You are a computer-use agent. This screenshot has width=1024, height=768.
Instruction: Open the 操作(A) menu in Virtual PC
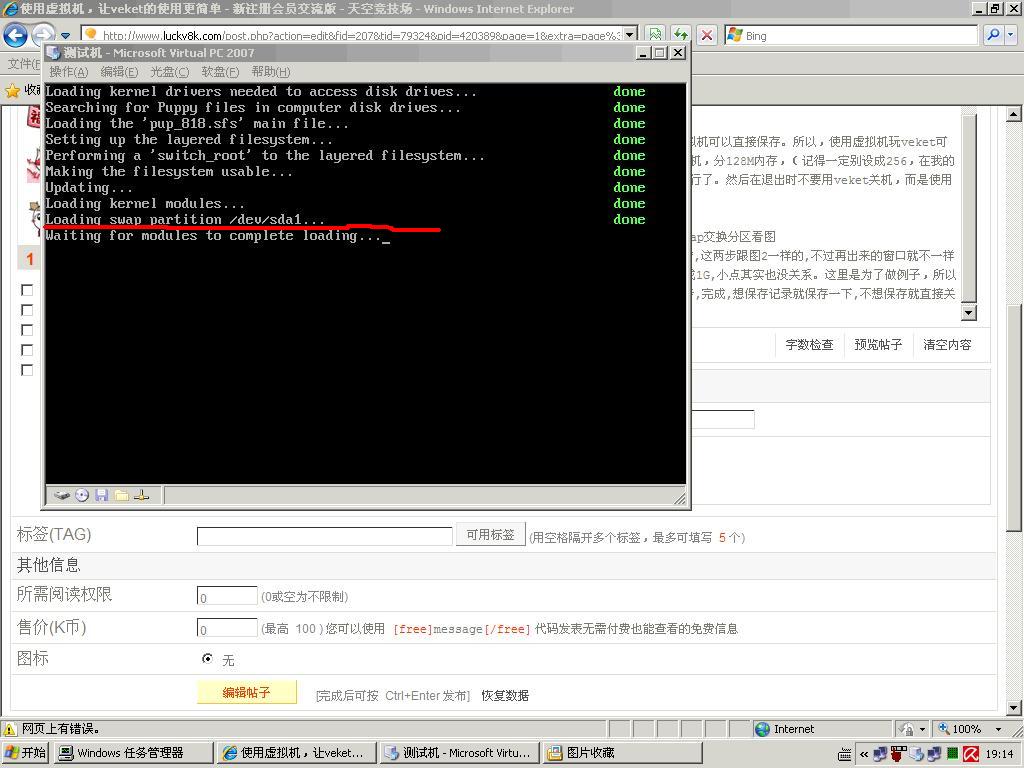click(x=69, y=72)
